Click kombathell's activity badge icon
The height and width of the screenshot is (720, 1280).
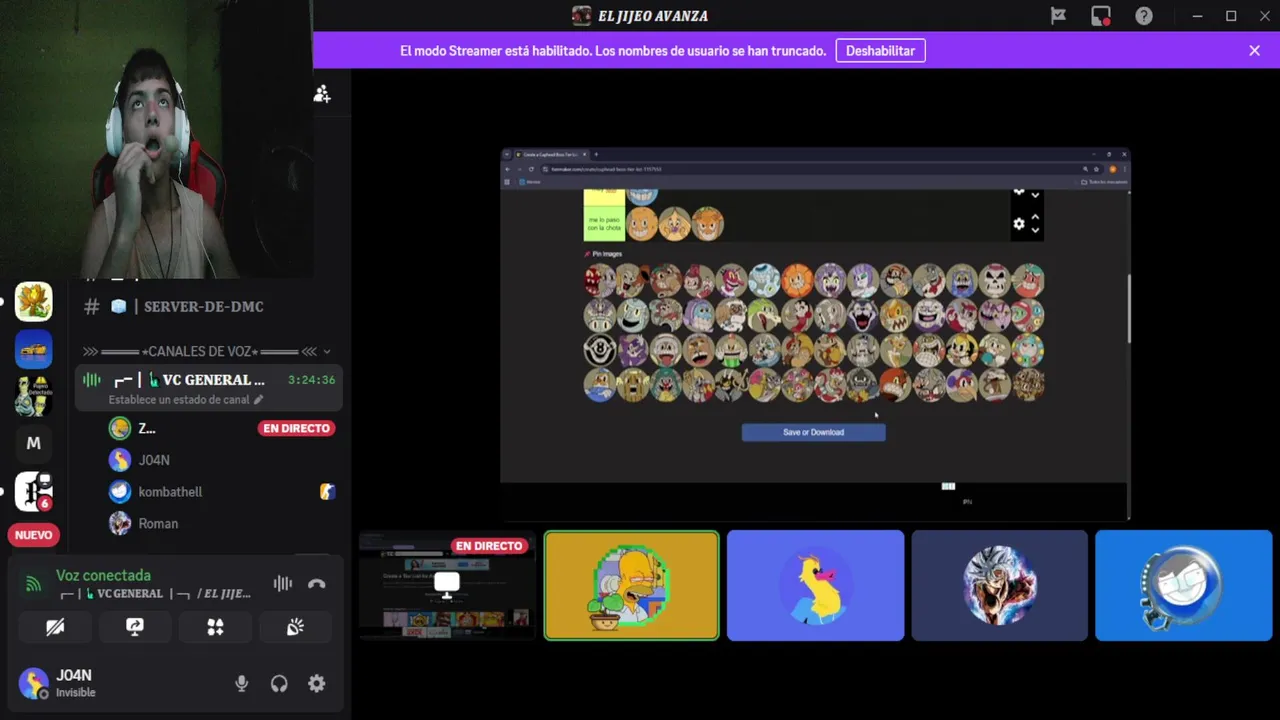tap(326, 491)
